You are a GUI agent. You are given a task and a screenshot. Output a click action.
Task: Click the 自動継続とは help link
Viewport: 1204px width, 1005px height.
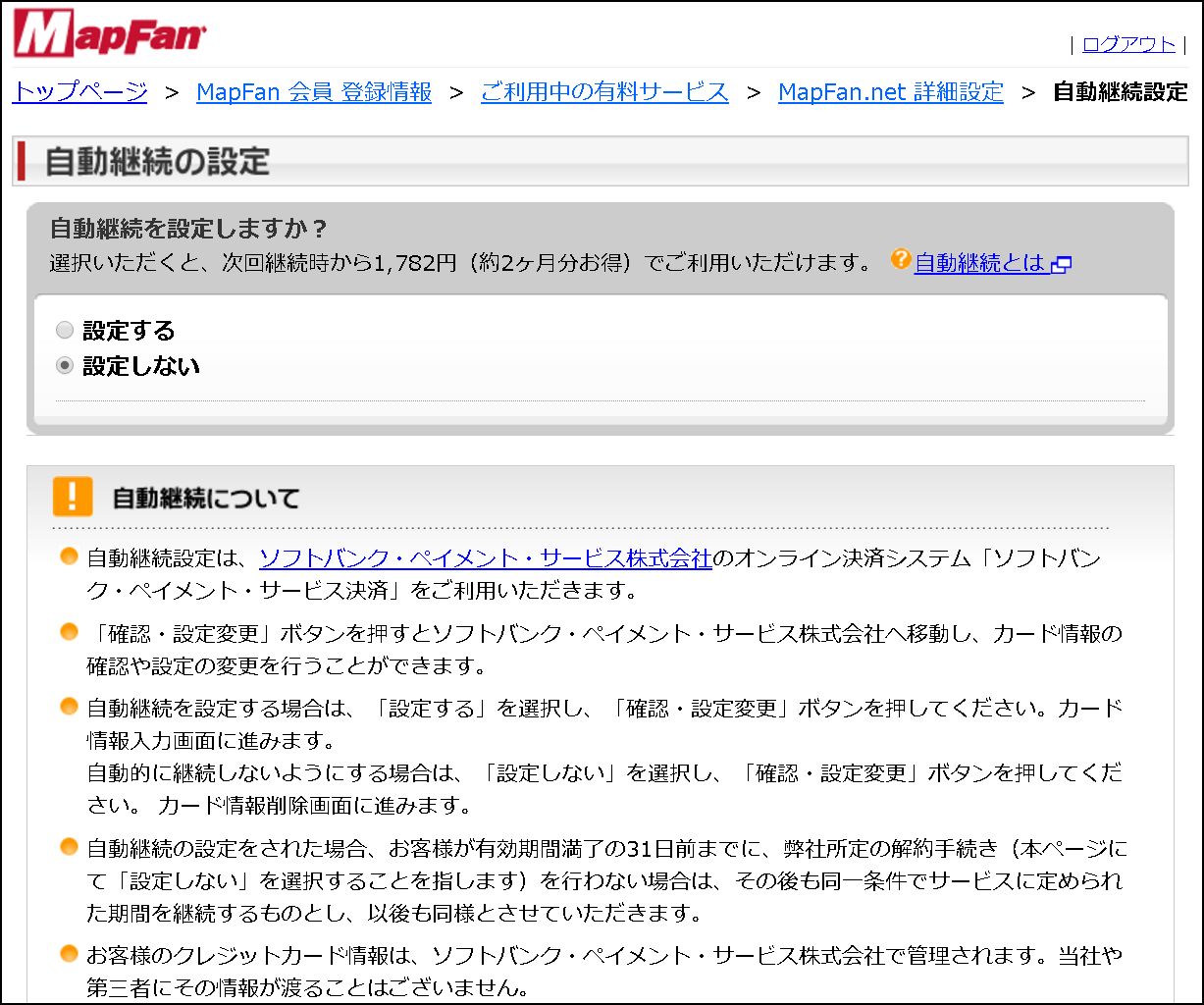click(979, 263)
